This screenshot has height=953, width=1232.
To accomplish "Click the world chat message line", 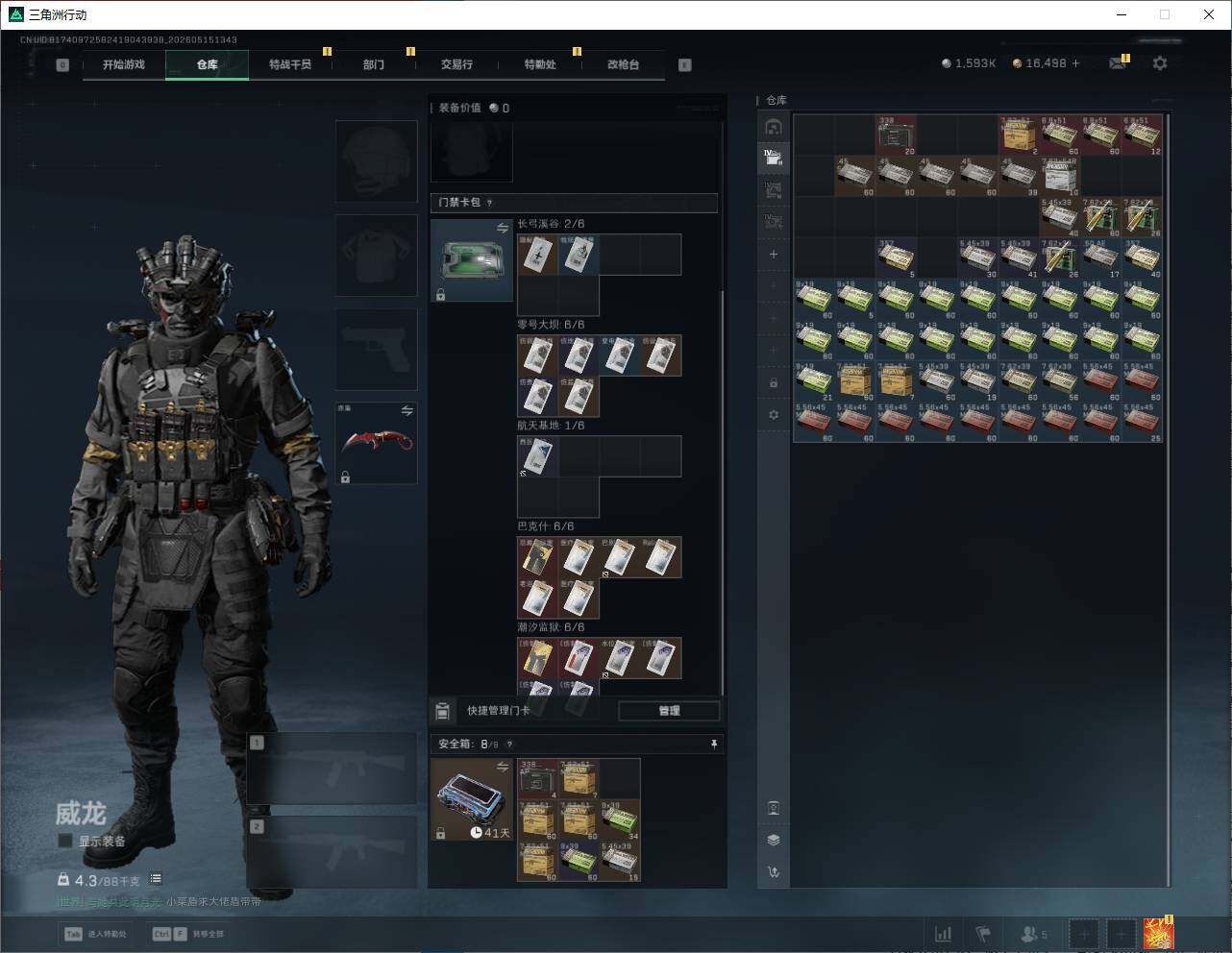I will (159, 902).
